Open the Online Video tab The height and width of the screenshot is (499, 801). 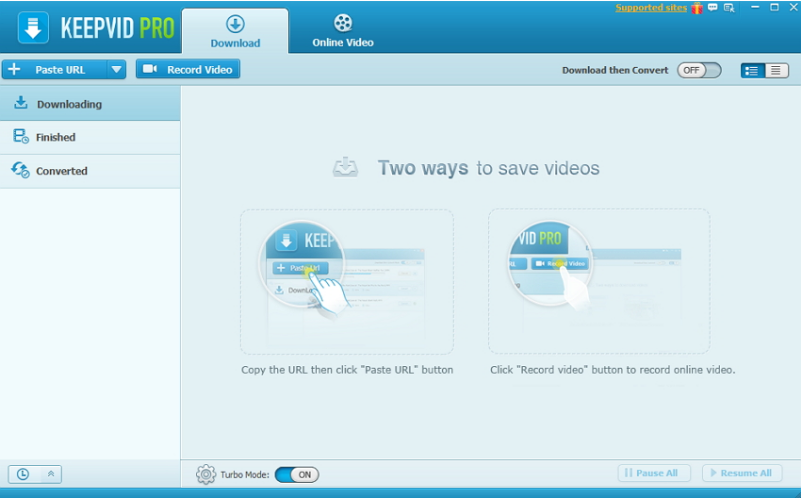pos(342,30)
